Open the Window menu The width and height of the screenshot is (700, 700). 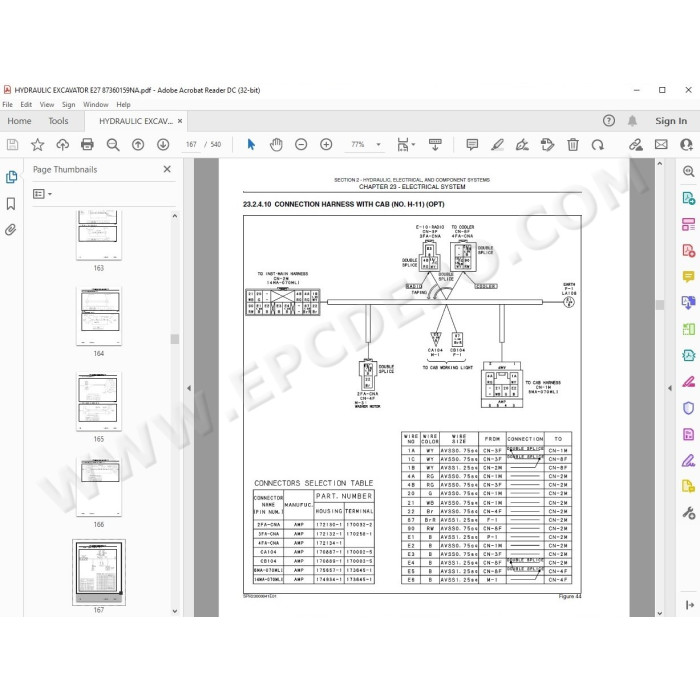[x=96, y=104]
